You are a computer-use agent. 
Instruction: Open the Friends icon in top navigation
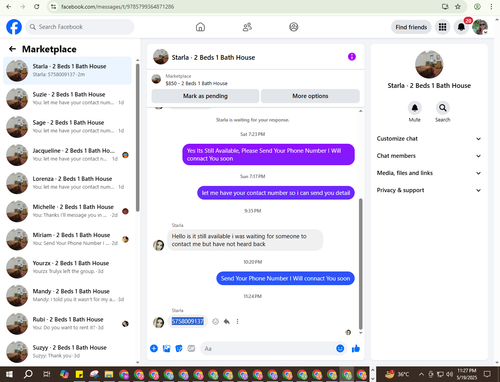[x=247, y=27]
